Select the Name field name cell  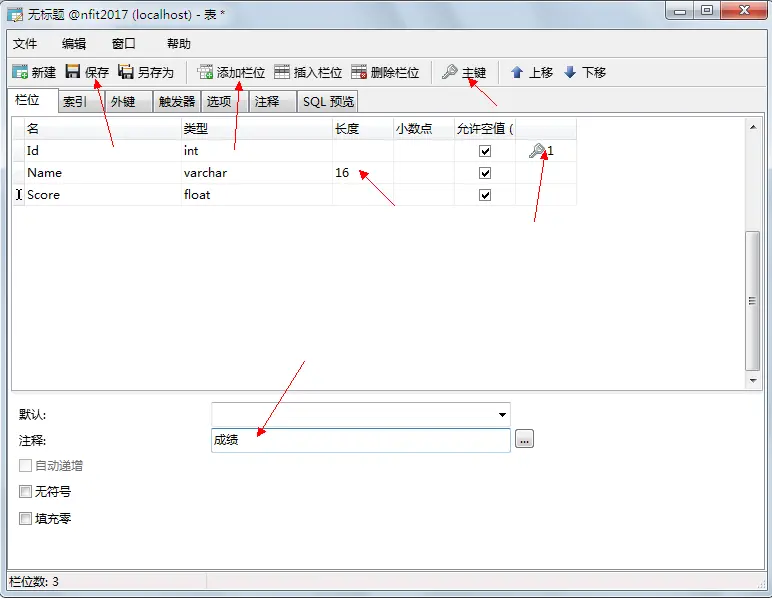[x=102, y=173]
